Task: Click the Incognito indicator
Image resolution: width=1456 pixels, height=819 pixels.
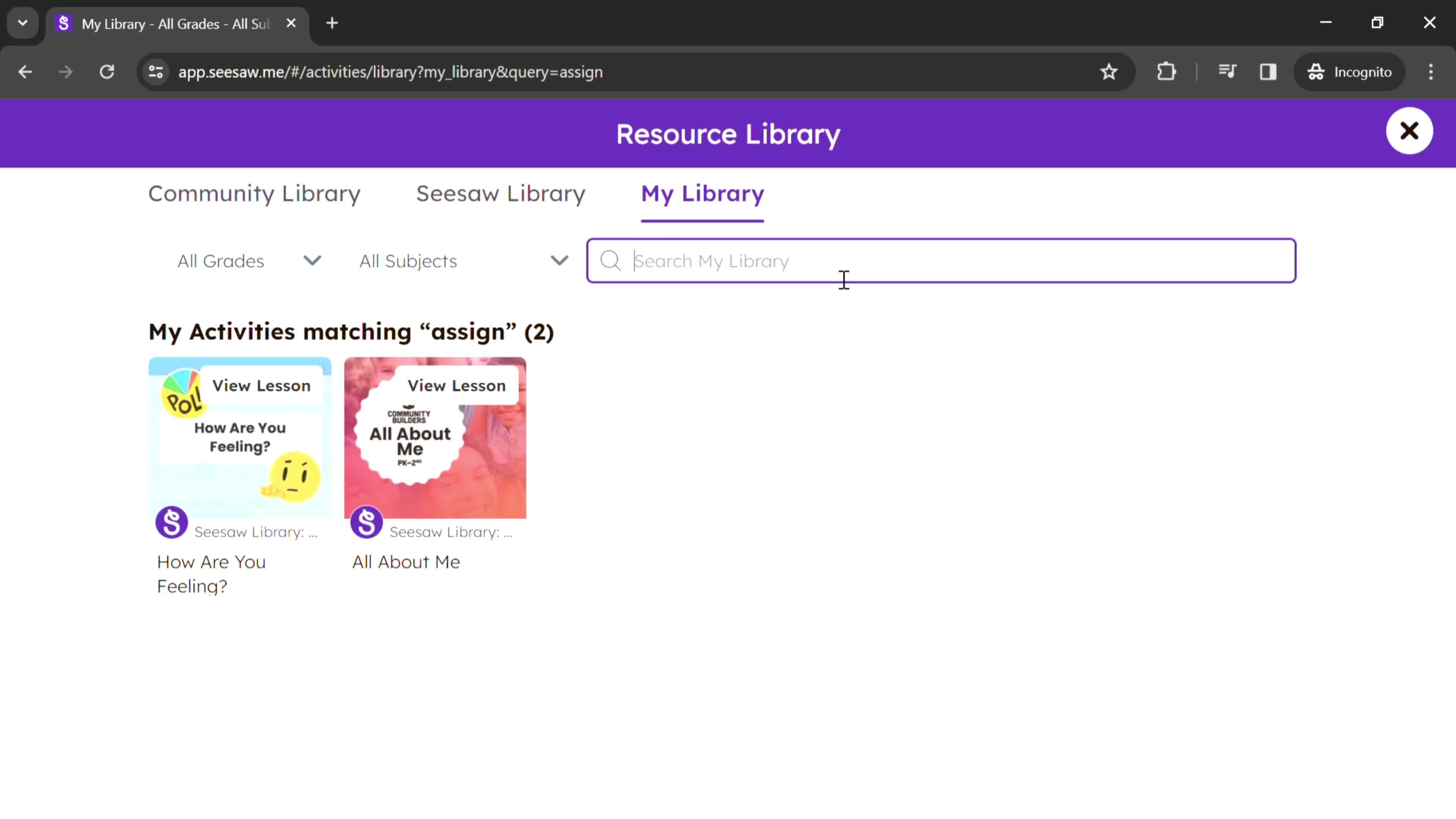Action: point(1350,72)
